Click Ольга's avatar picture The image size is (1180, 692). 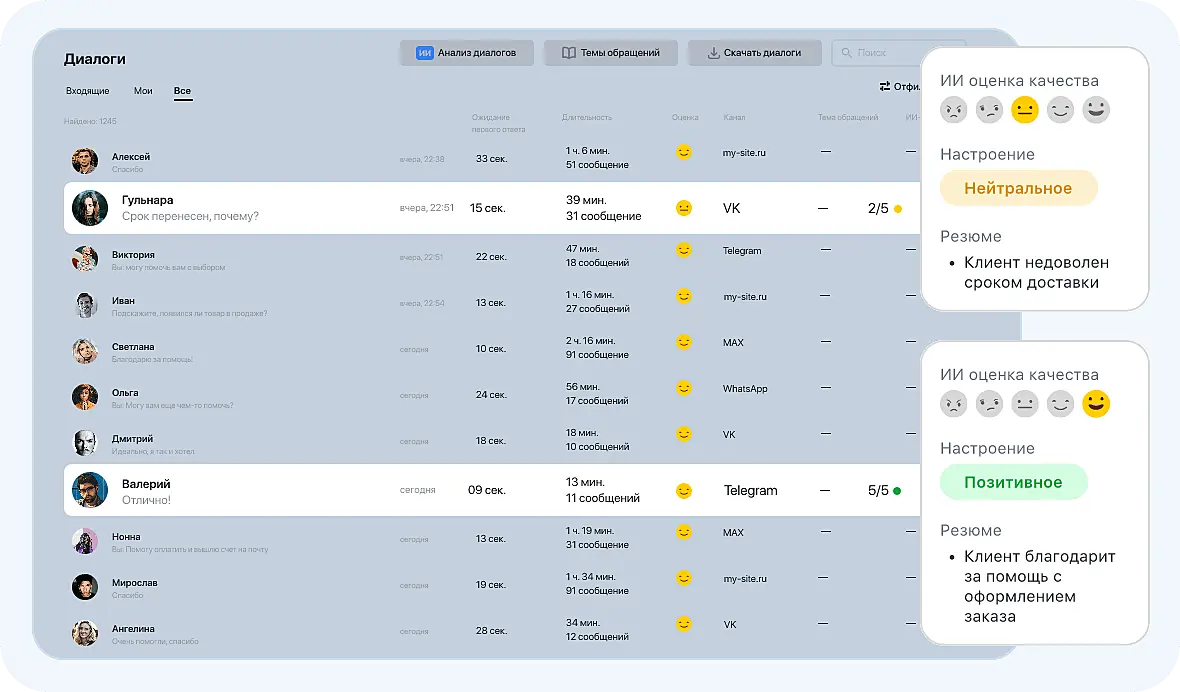84,397
